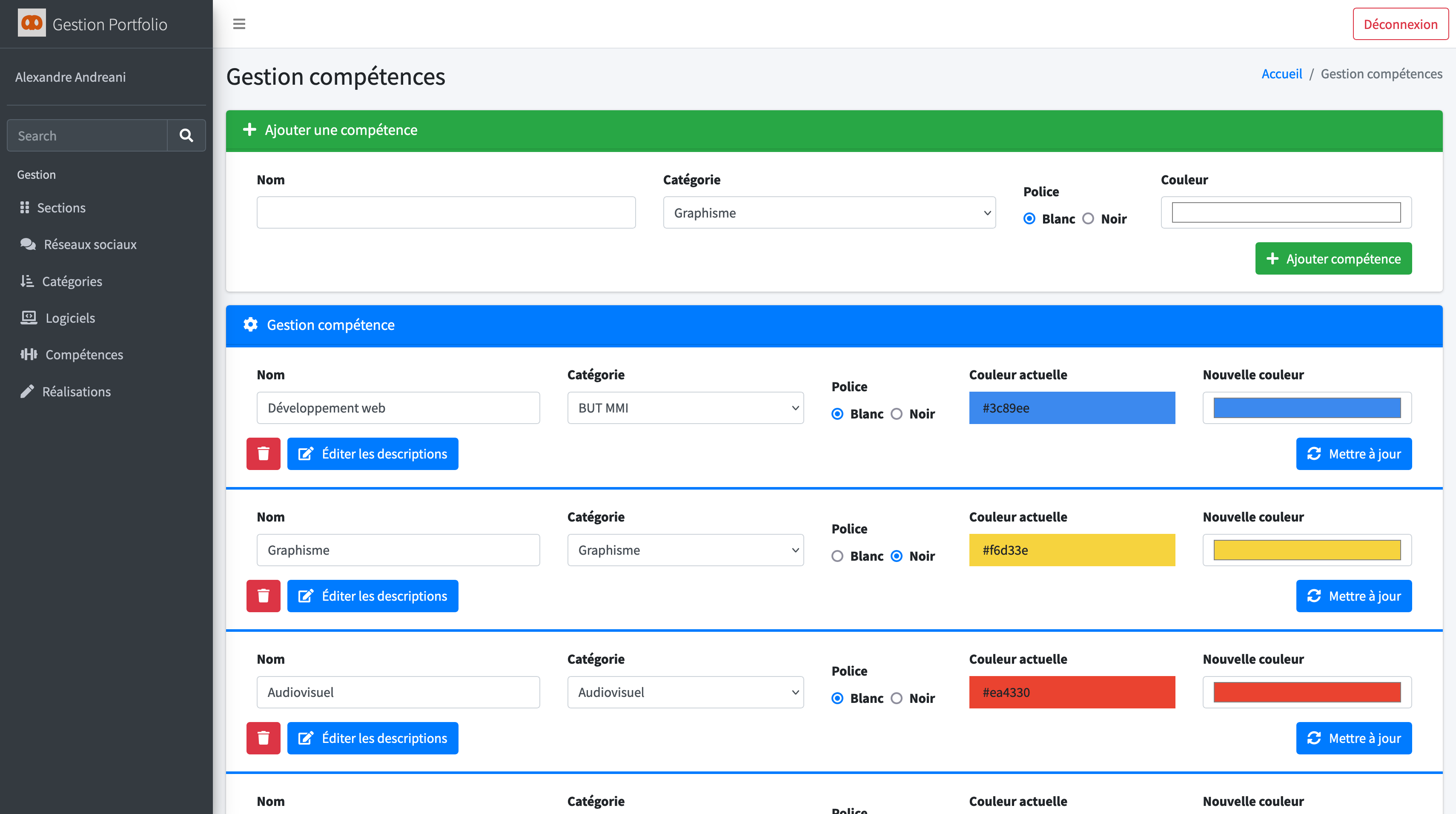Viewport: 1456px width, 814px height.
Task: Click the sidebar Search field
Action: (87, 136)
